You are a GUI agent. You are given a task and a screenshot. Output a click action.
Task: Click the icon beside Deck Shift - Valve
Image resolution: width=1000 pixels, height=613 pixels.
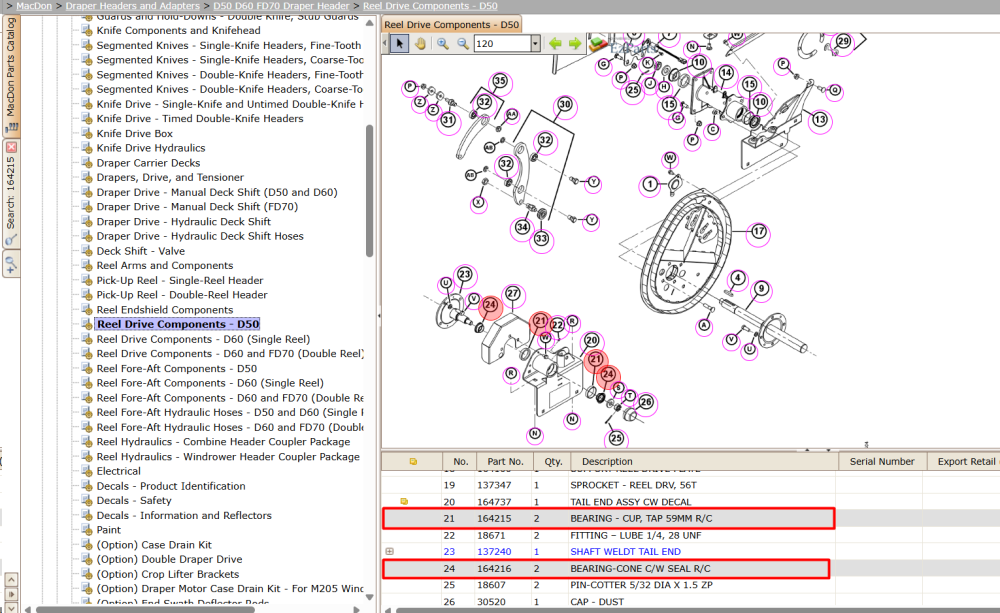[87, 251]
